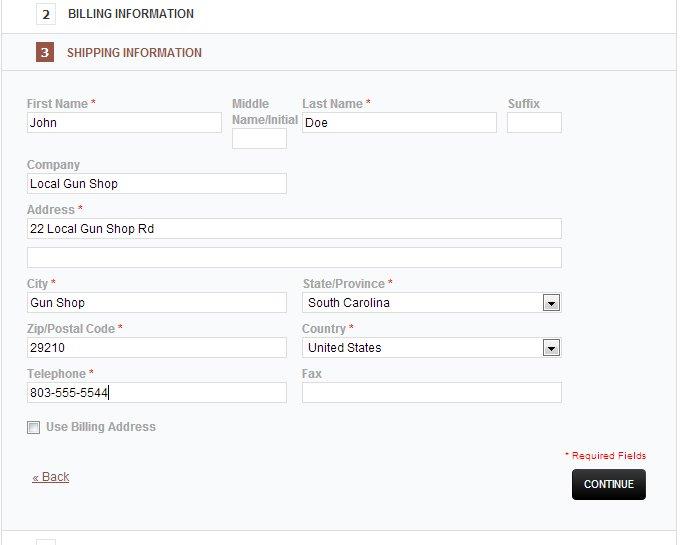Click the step 3 number badge

(45, 52)
